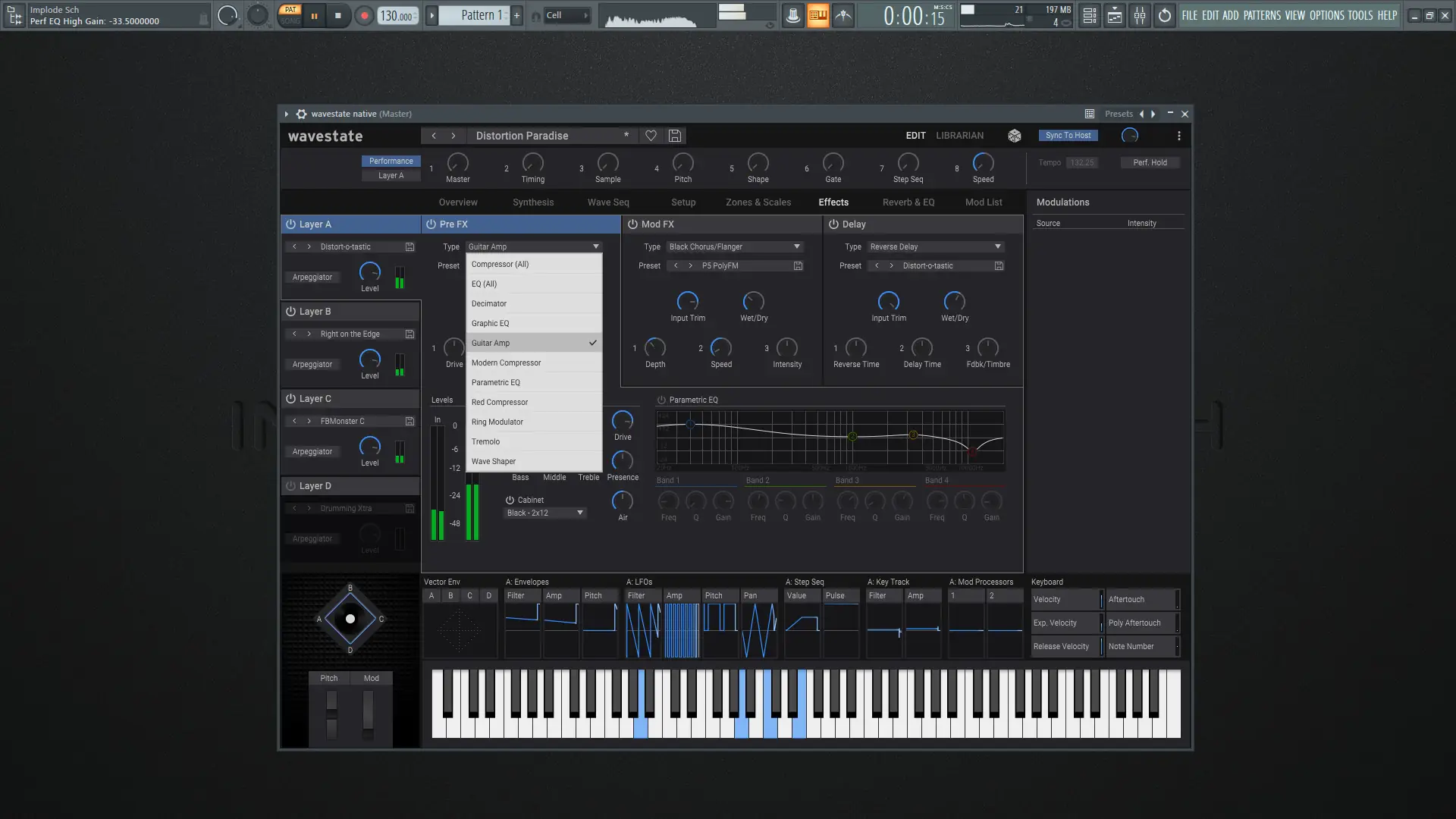
Task: Toggle the Cabinet power switch
Action: point(510,500)
